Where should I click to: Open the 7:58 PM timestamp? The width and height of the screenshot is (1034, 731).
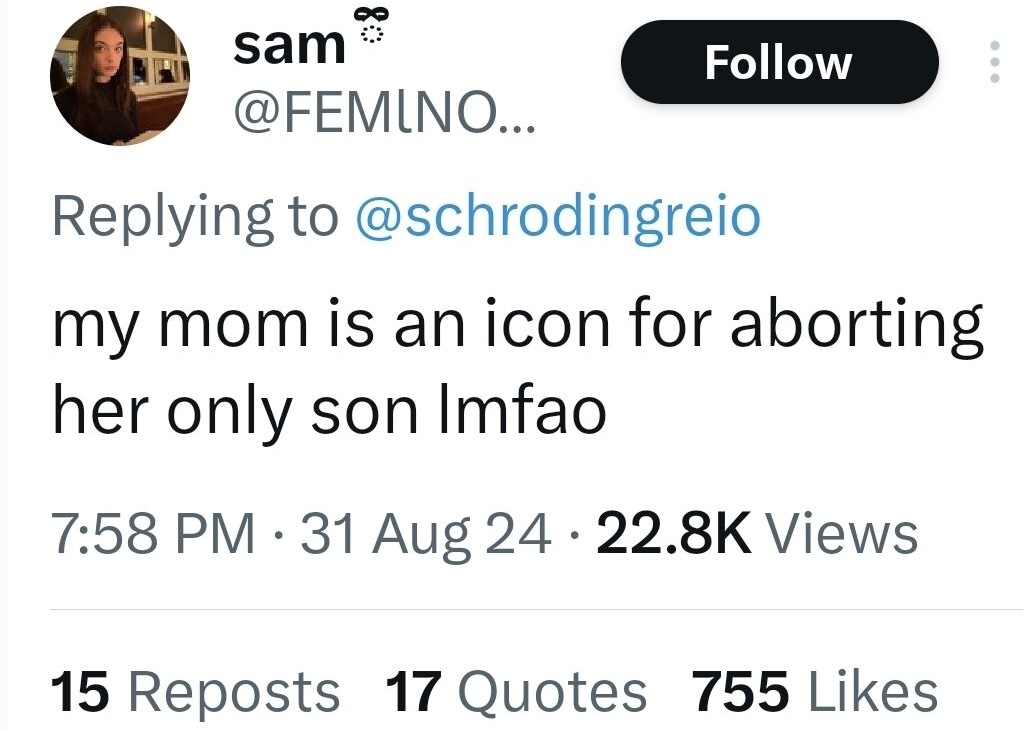153,533
